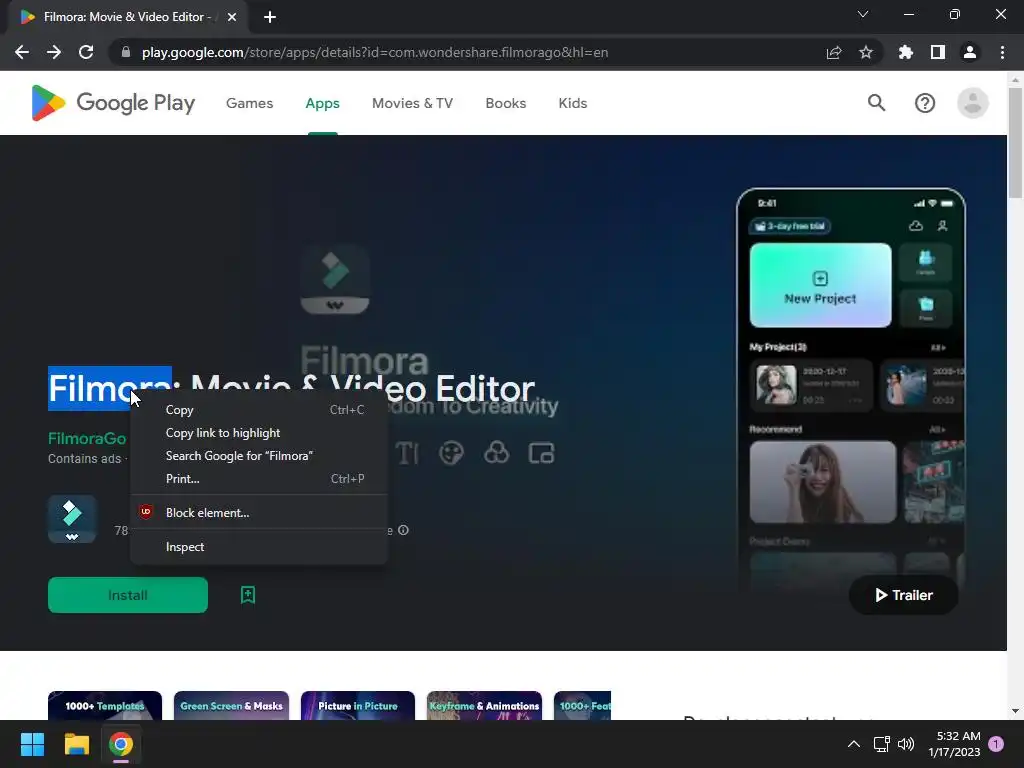Viewport: 1024px width, 768px height.
Task: Open the Help Center question-mark icon
Action: pyautogui.click(x=925, y=103)
